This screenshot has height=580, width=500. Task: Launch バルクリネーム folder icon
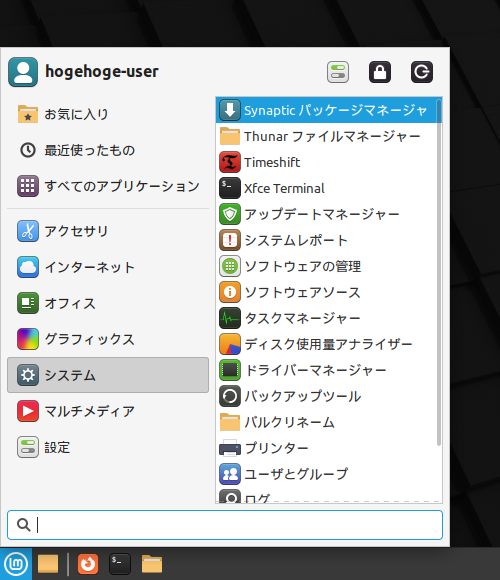[x=230, y=422]
